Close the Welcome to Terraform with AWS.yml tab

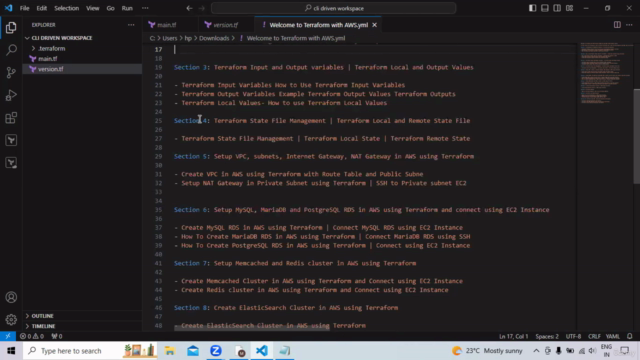coord(374,25)
